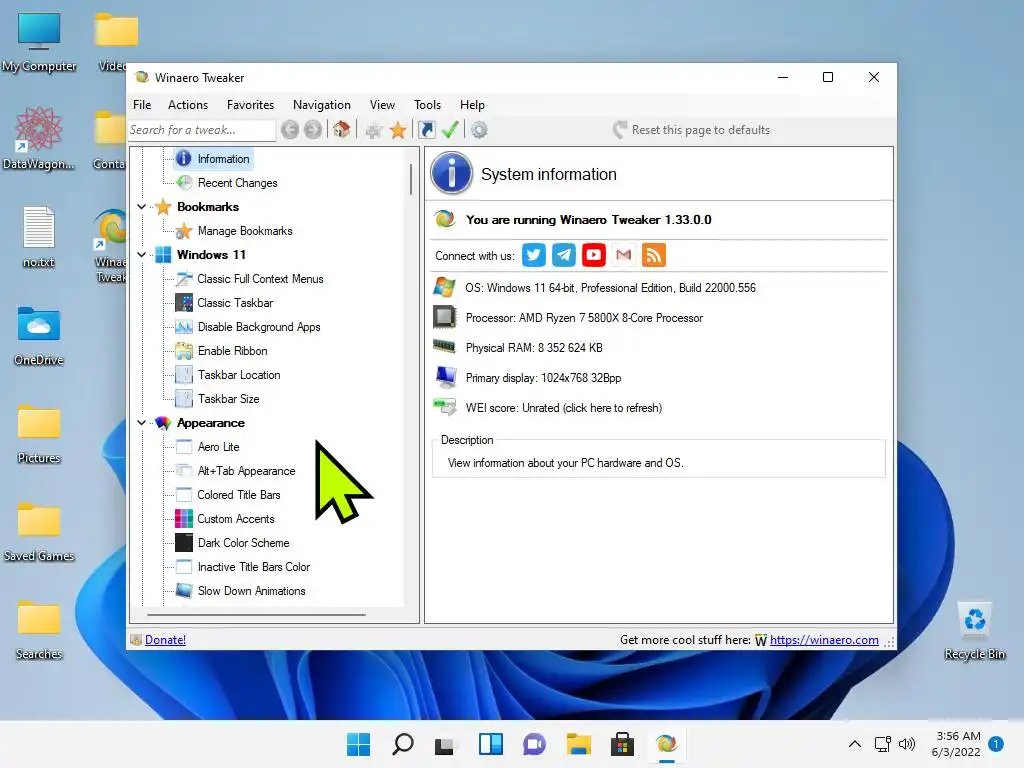Image resolution: width=1024 pixels, height=768 pixels.
Task: Open the Telegram link icon
Action: click(564, 255)
